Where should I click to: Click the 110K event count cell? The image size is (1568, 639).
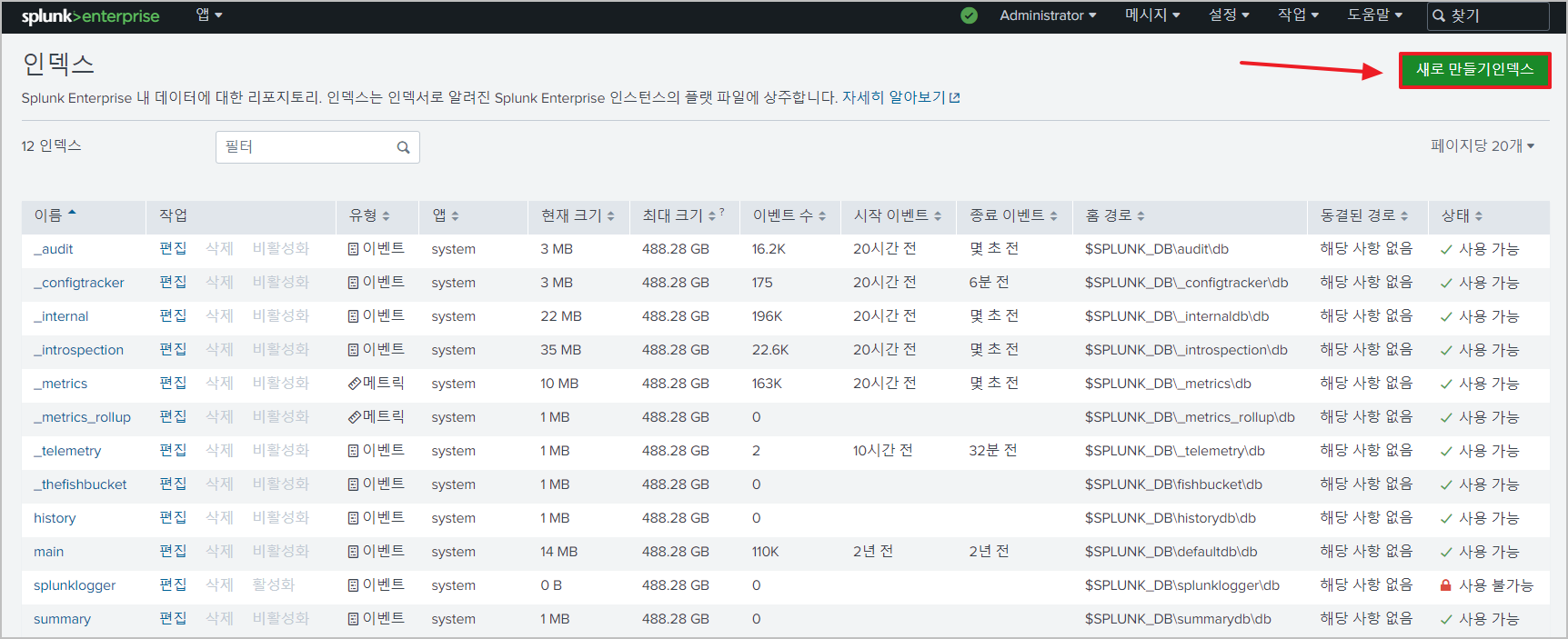click(766, 552)
